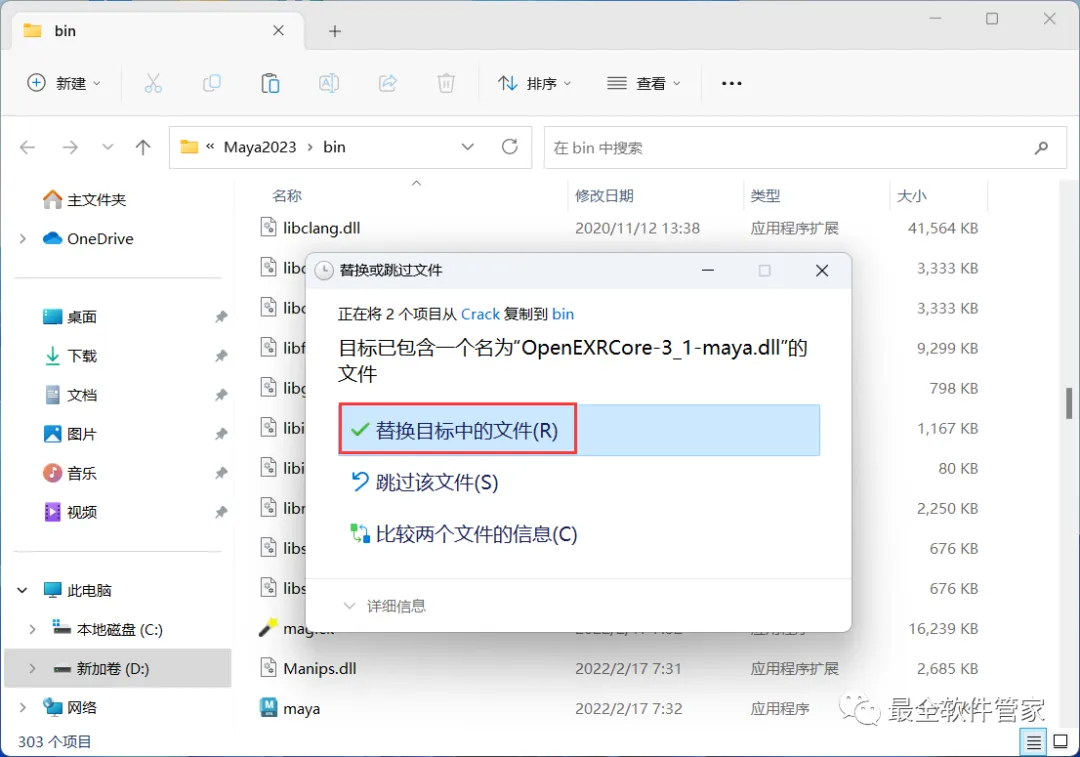Close the 替换或跳过文件 dialog

click(822, 271)
